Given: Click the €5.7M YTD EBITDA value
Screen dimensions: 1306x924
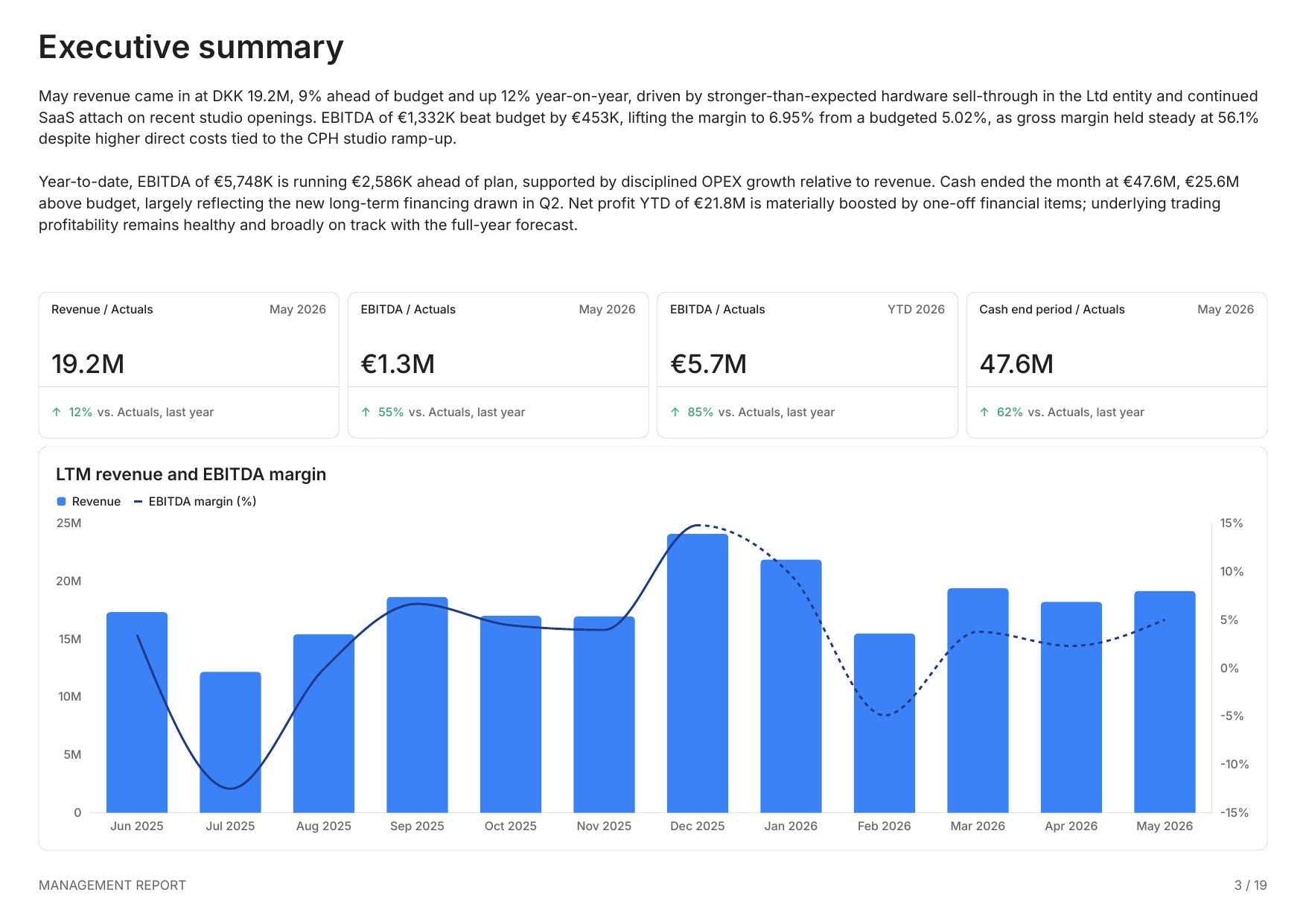Looking at the screenshot, I should (x=708, y=364).
